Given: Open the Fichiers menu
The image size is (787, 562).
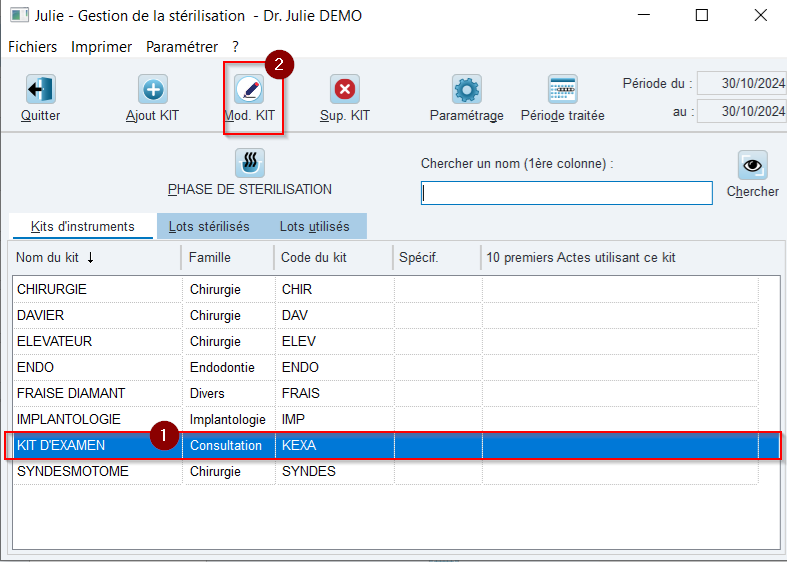Looking at the screenshot, I should pyautogui.click(x=33, y=47).
